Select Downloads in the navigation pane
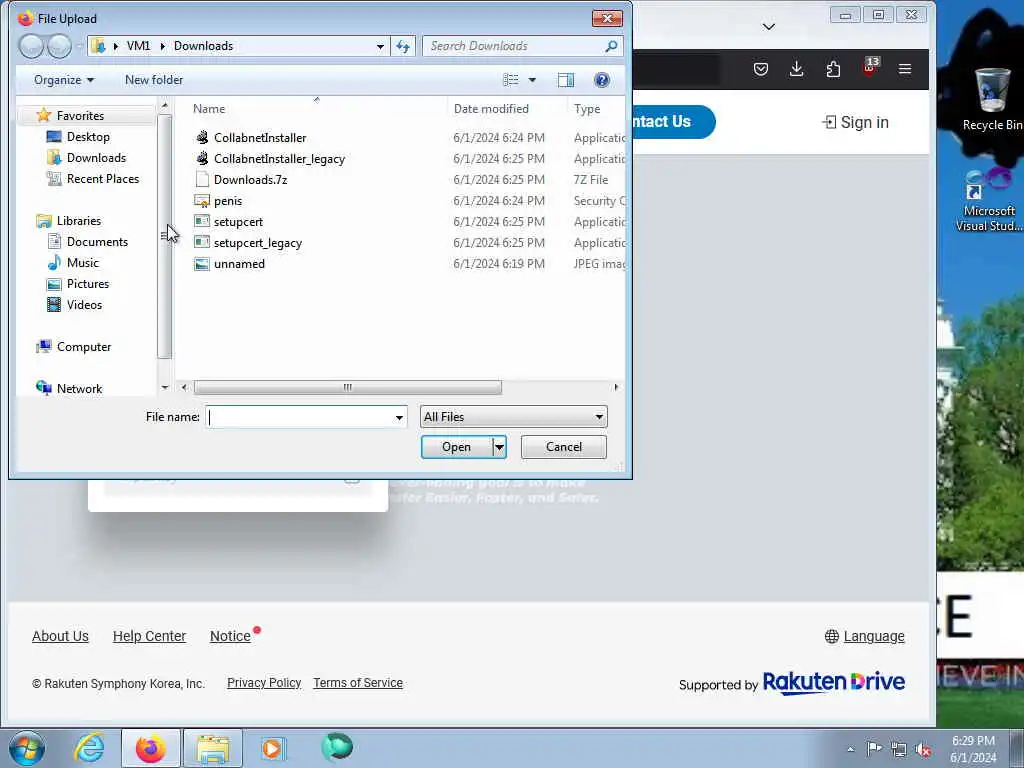This screenshot has height=768, width=1024. 96,158
